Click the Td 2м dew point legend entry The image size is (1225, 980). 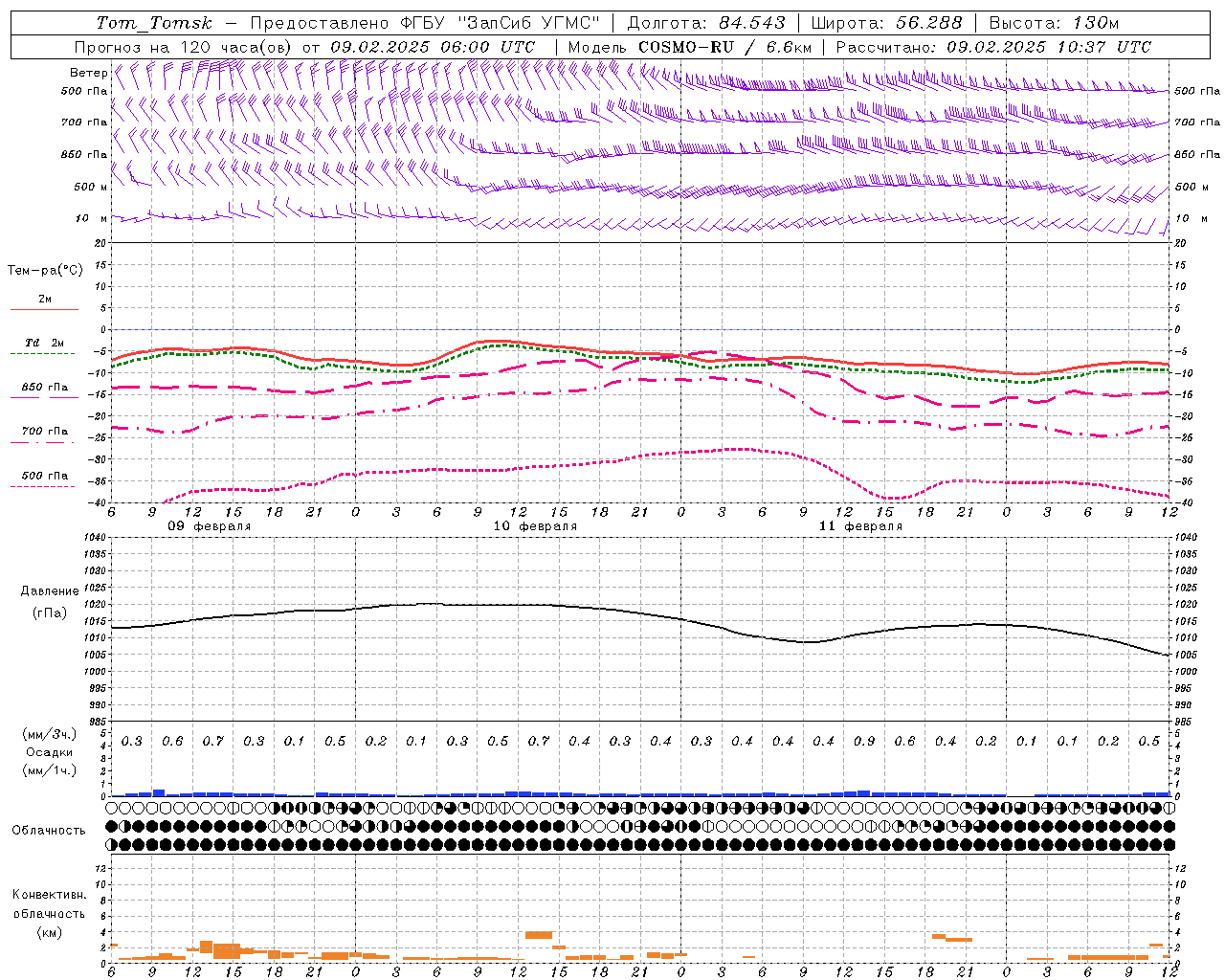tap(44, 343)
